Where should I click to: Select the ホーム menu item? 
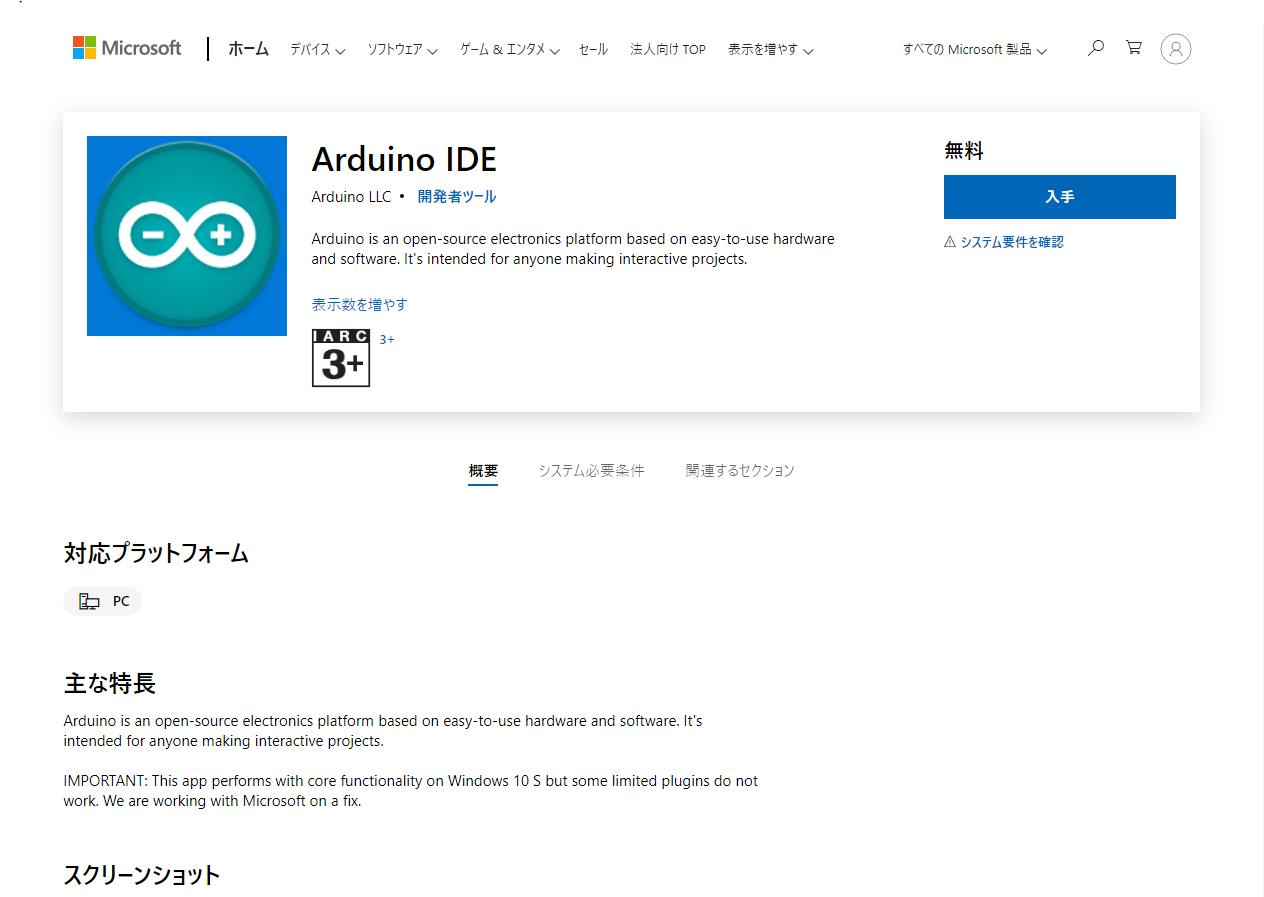(248, 48)
